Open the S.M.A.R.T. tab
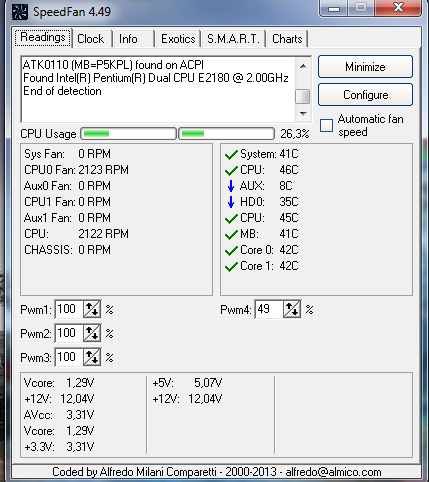 (233, 39)
